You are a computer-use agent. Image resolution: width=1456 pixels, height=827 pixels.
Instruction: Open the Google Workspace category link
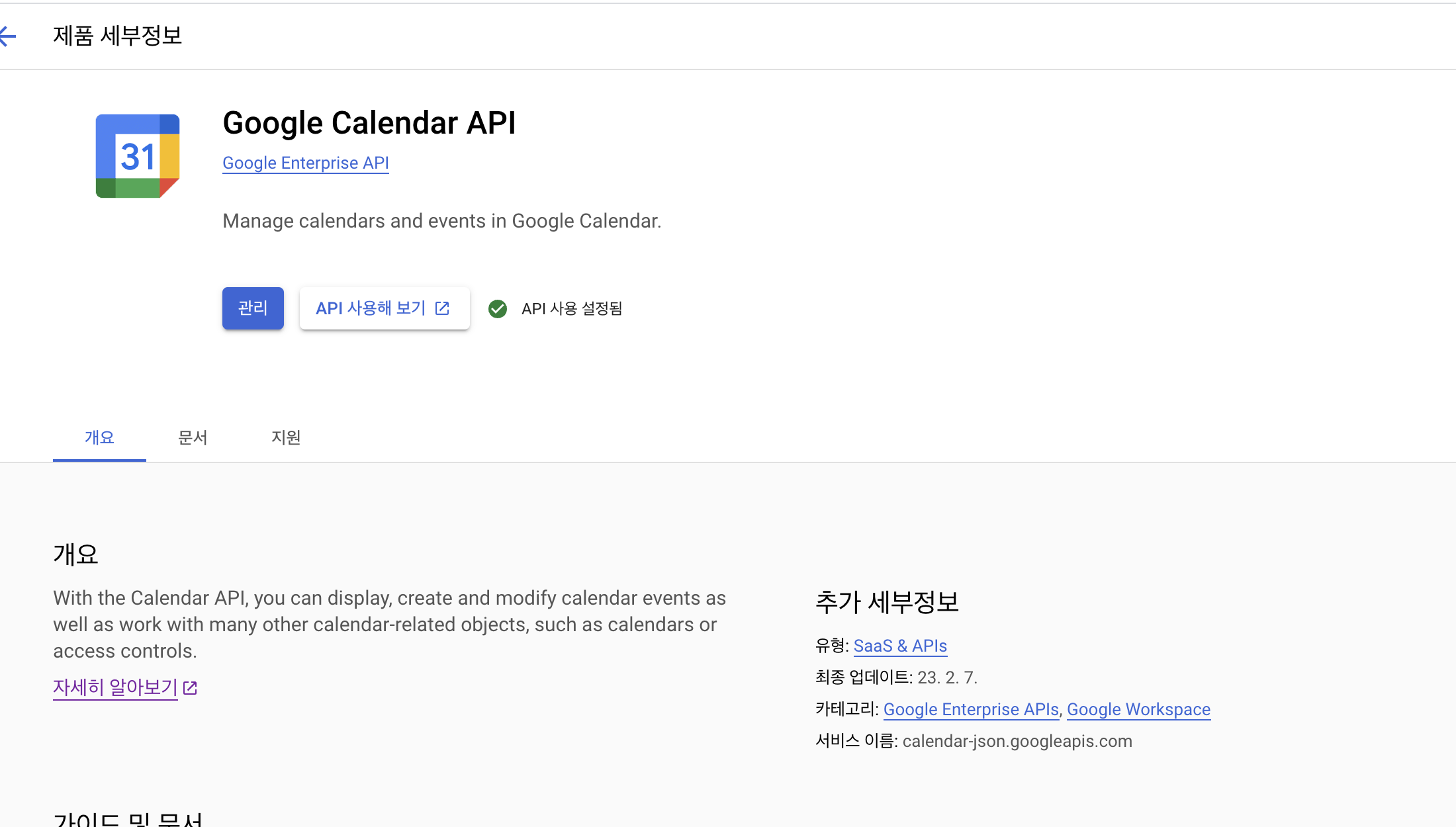point(1138,709)
